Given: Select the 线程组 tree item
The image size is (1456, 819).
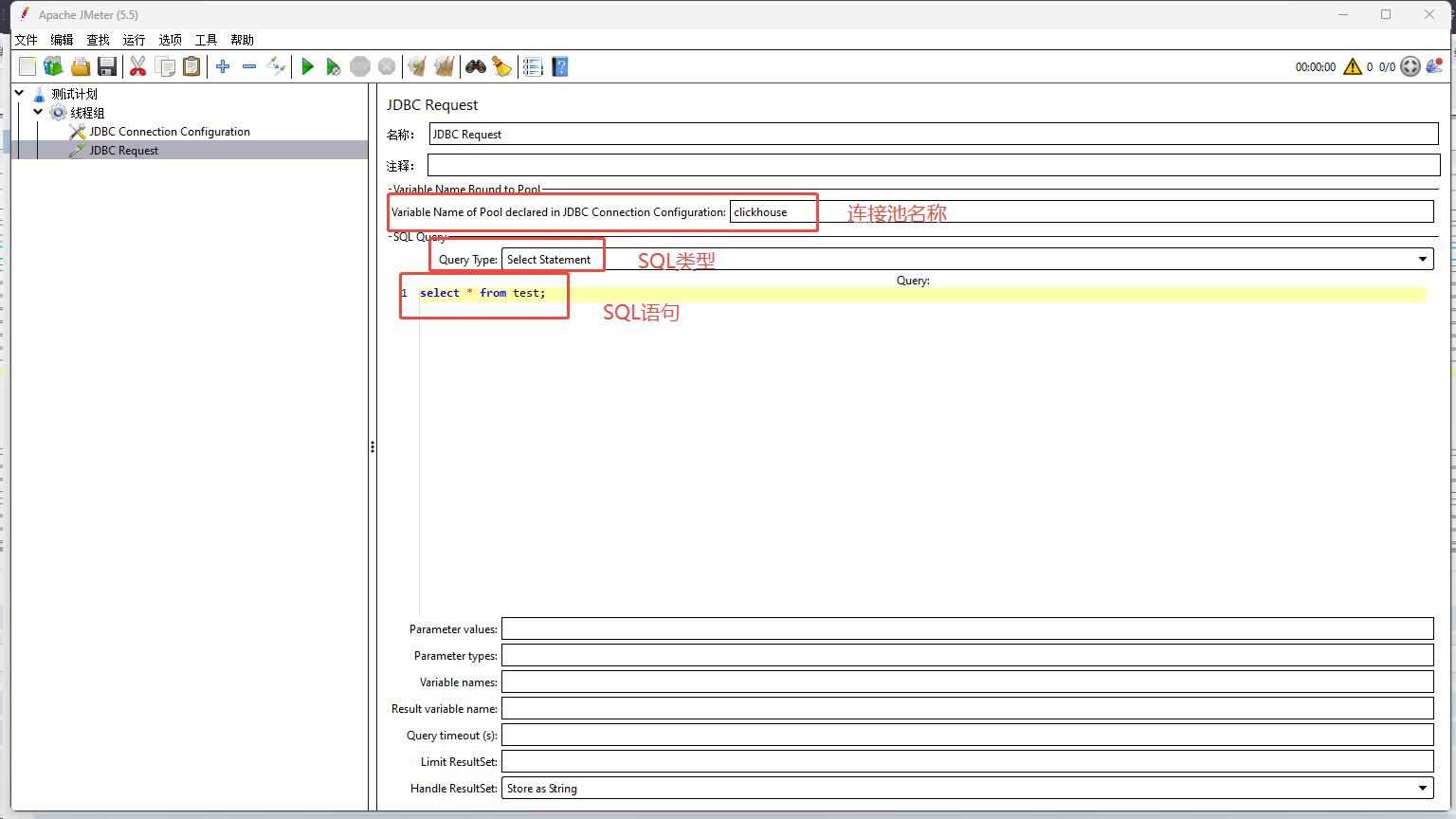Looking at the screenshot, I should tap(87, 113).
